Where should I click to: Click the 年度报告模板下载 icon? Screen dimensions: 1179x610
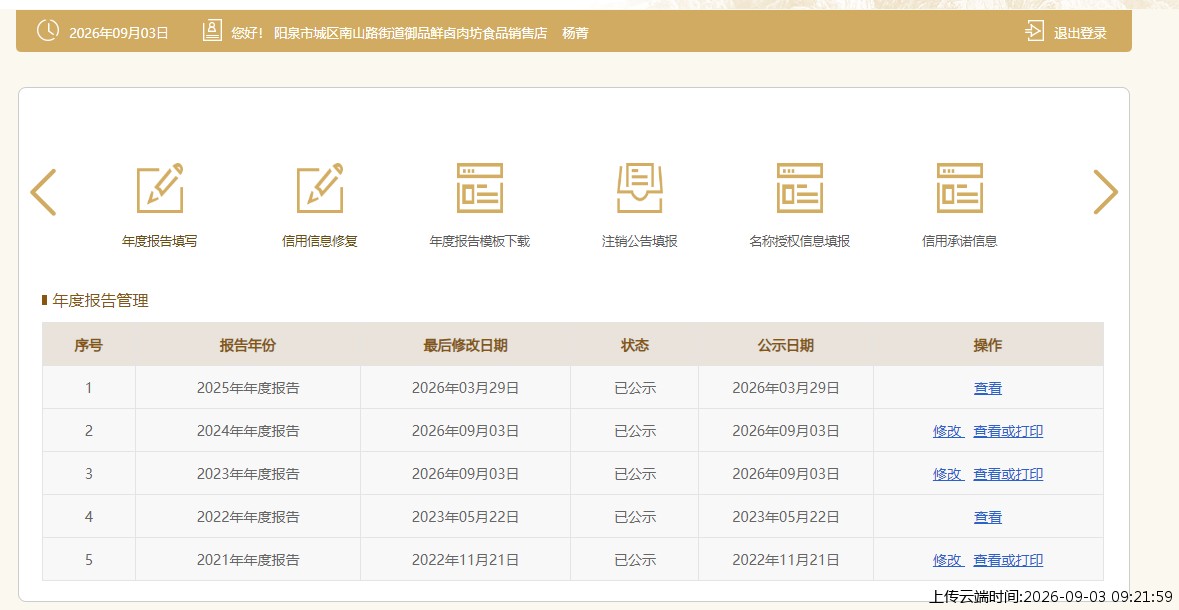(x=480, y=188)
